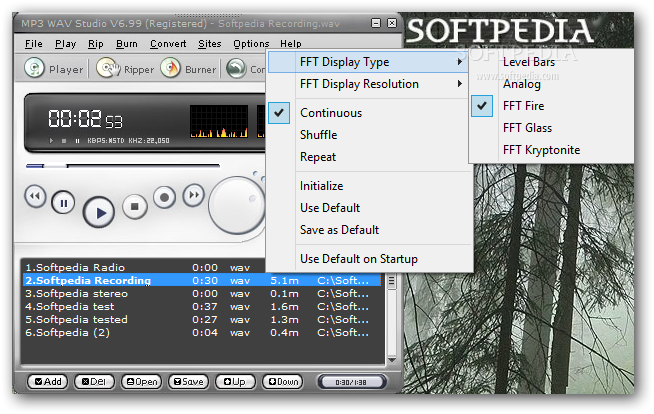Select FFT Glass display type
This screenshot has height=414, width=654.
(x=551, y=128)
